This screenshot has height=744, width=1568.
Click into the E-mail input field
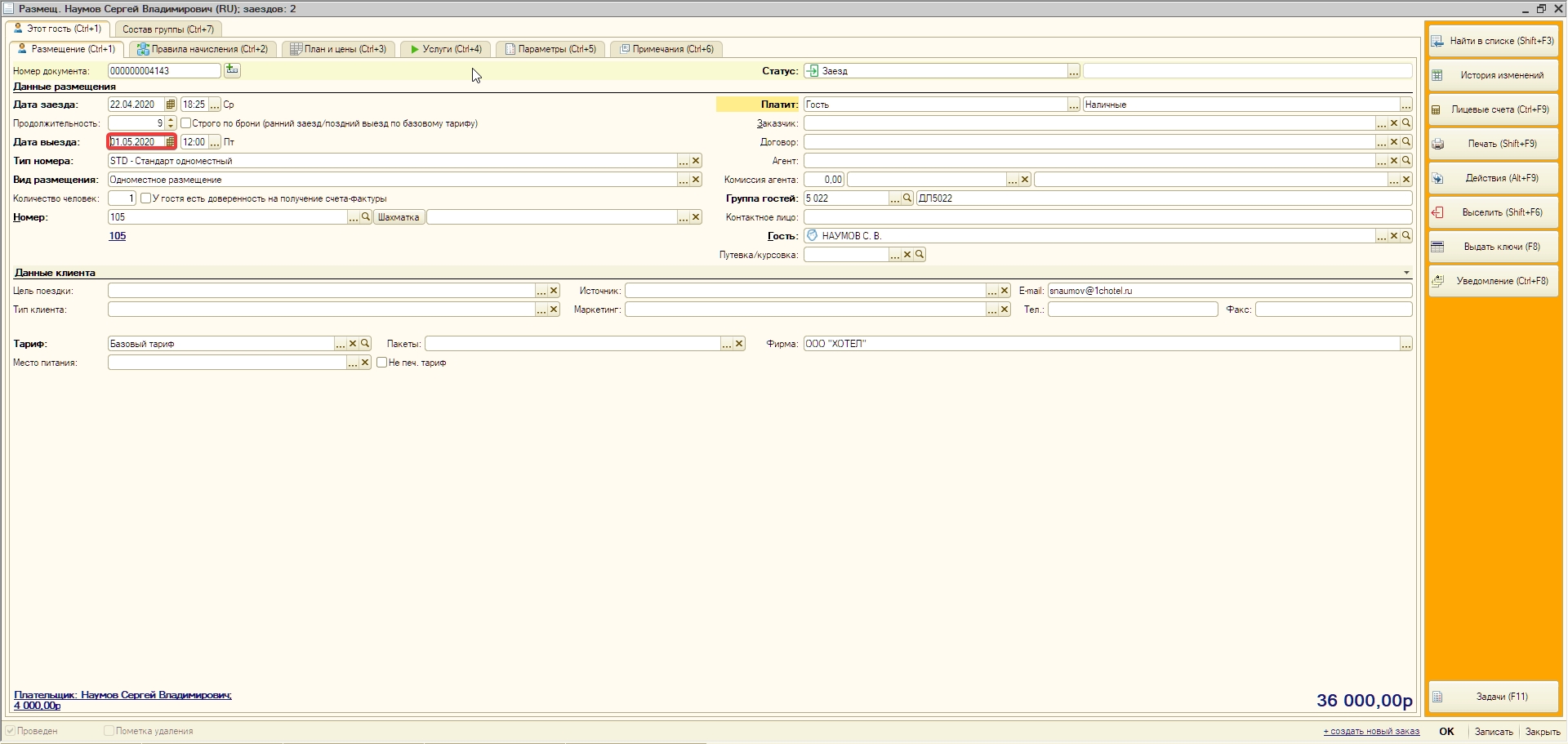(1230, 291)
